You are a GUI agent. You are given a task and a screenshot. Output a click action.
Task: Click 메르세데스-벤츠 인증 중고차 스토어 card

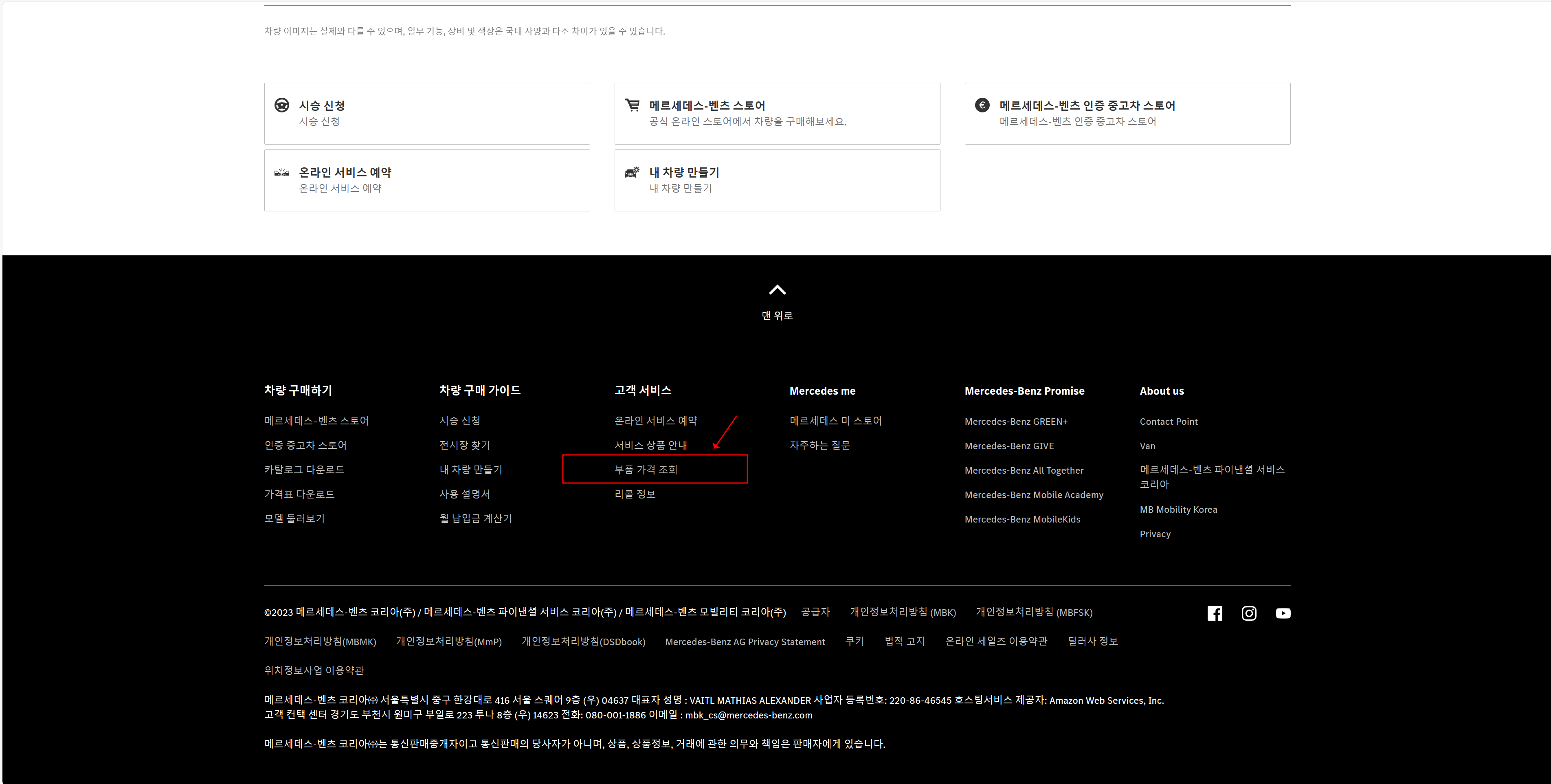[1127, 113]
